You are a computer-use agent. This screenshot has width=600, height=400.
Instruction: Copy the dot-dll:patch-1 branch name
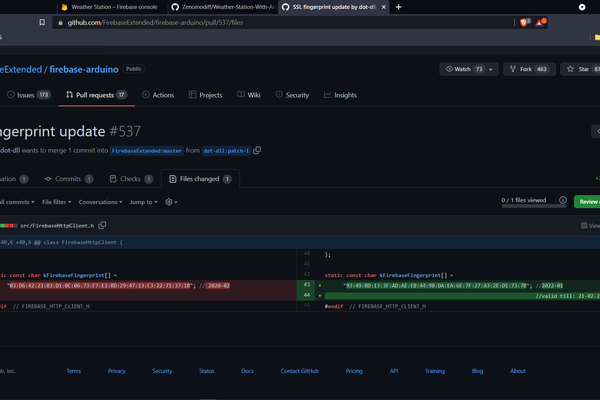coord(257,150)
